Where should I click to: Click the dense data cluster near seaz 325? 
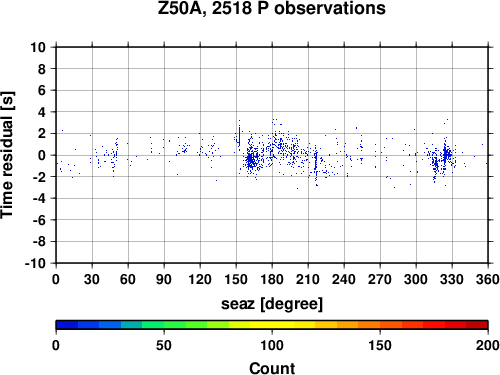pos(446,155)
